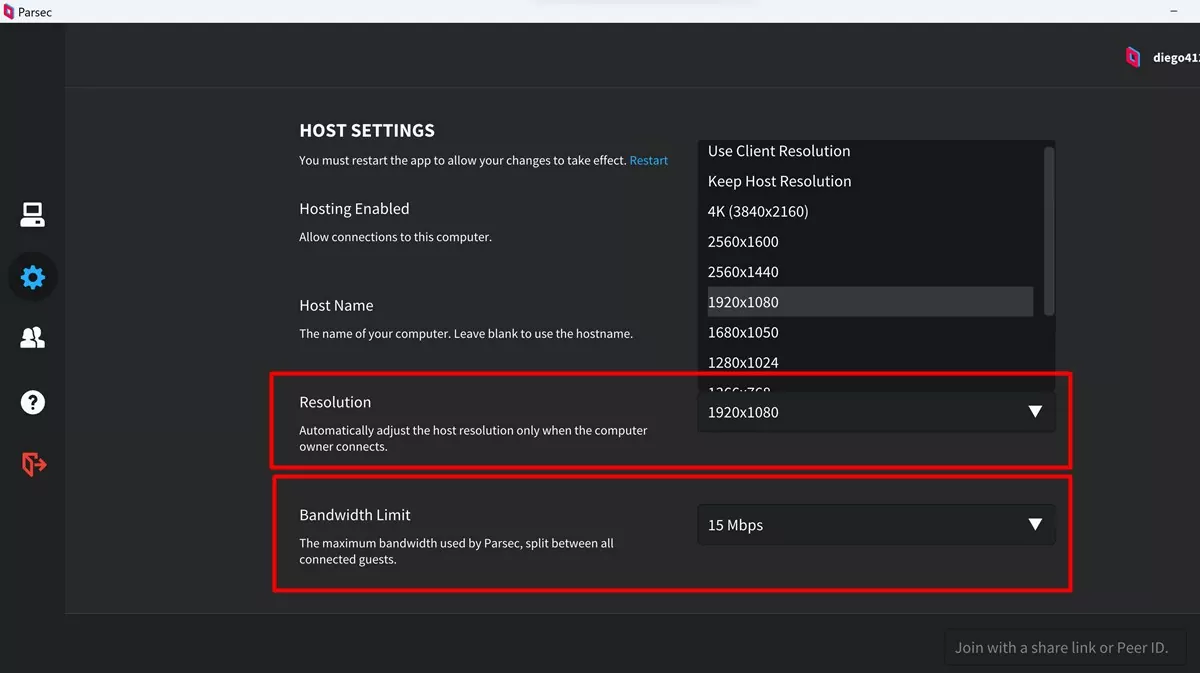Screen dimensions: 1200x673
Task: Expand the Resolution dropdown arrow
Action: [1035, 412]
